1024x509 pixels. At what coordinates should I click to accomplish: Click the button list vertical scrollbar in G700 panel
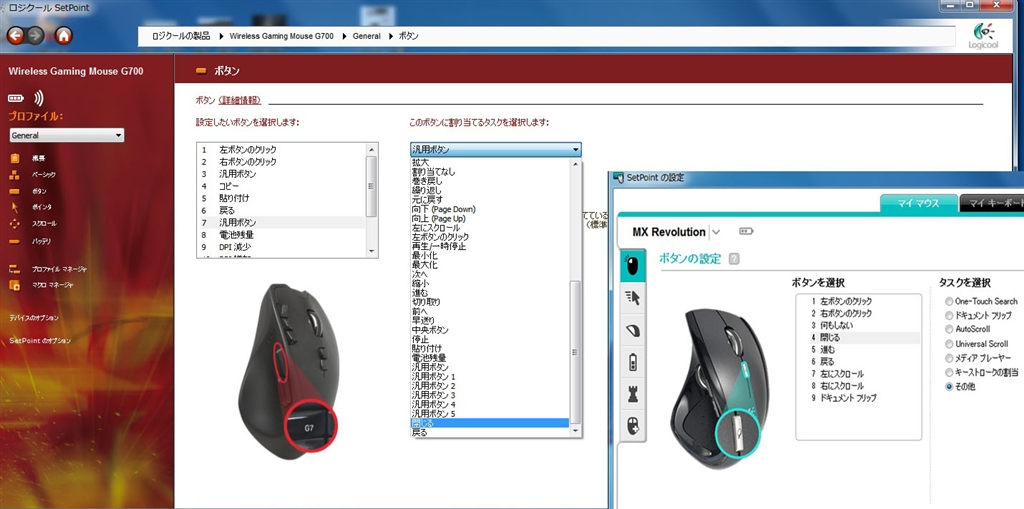tap(372, 200)
